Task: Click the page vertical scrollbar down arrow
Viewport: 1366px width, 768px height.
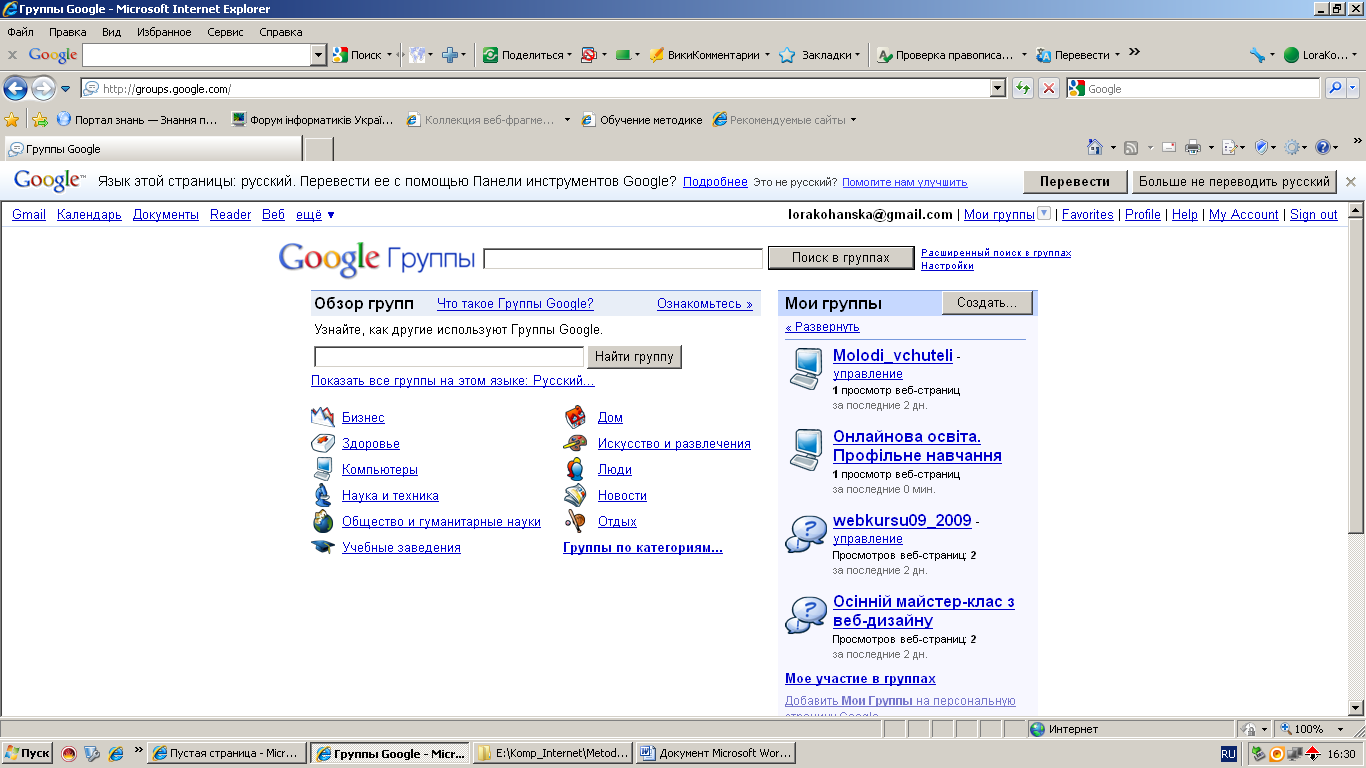Action: pyautogui.click(x=1357, y=709)
